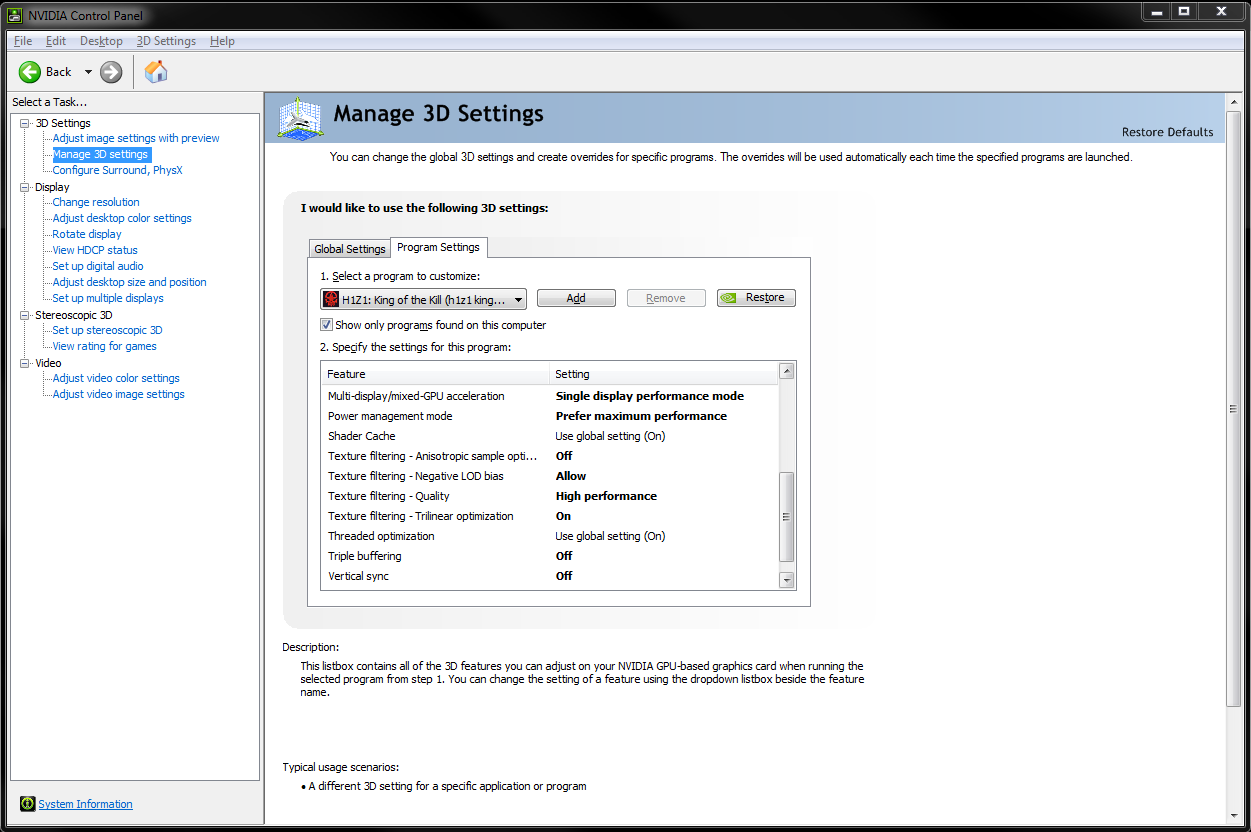Select the Power management mode row
The image size is (1251, 832).
549,416
